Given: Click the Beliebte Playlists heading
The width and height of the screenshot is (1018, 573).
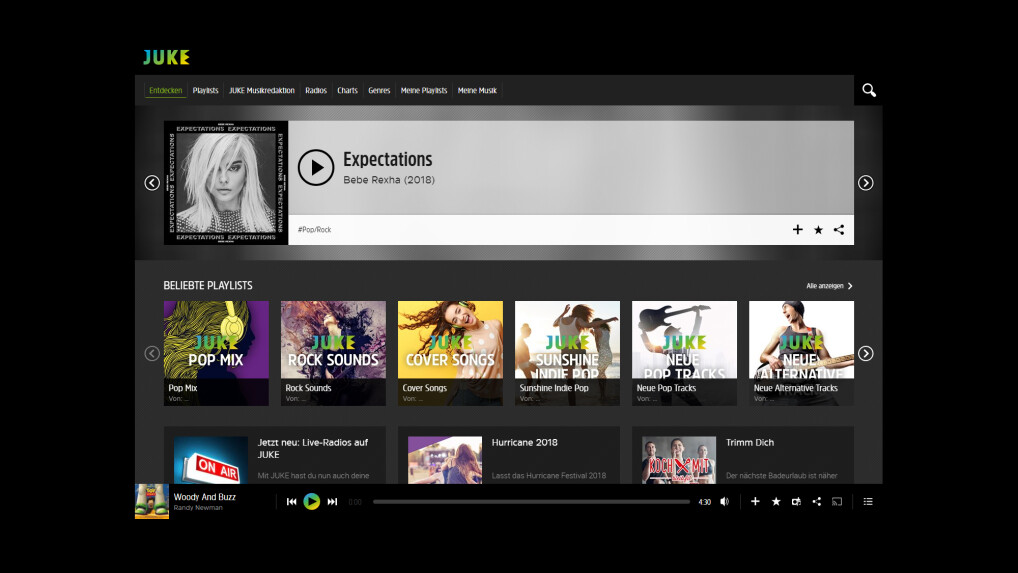Looking at the screenshot, I should (208, 286).
